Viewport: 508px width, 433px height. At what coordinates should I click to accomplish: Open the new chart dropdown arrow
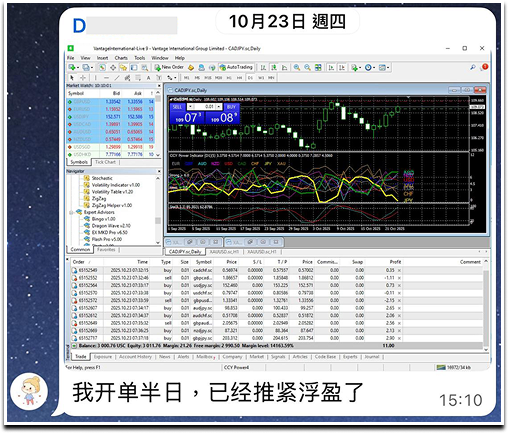click(78, 68)
